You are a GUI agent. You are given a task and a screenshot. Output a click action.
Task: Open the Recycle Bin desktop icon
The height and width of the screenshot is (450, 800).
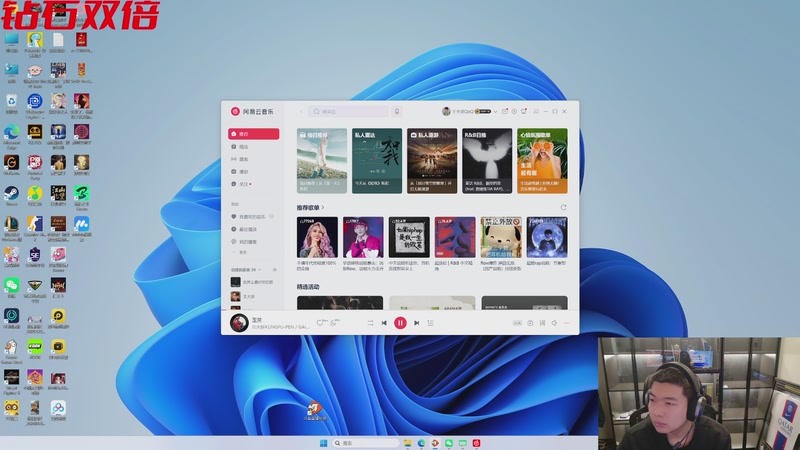tap(11, 104)
